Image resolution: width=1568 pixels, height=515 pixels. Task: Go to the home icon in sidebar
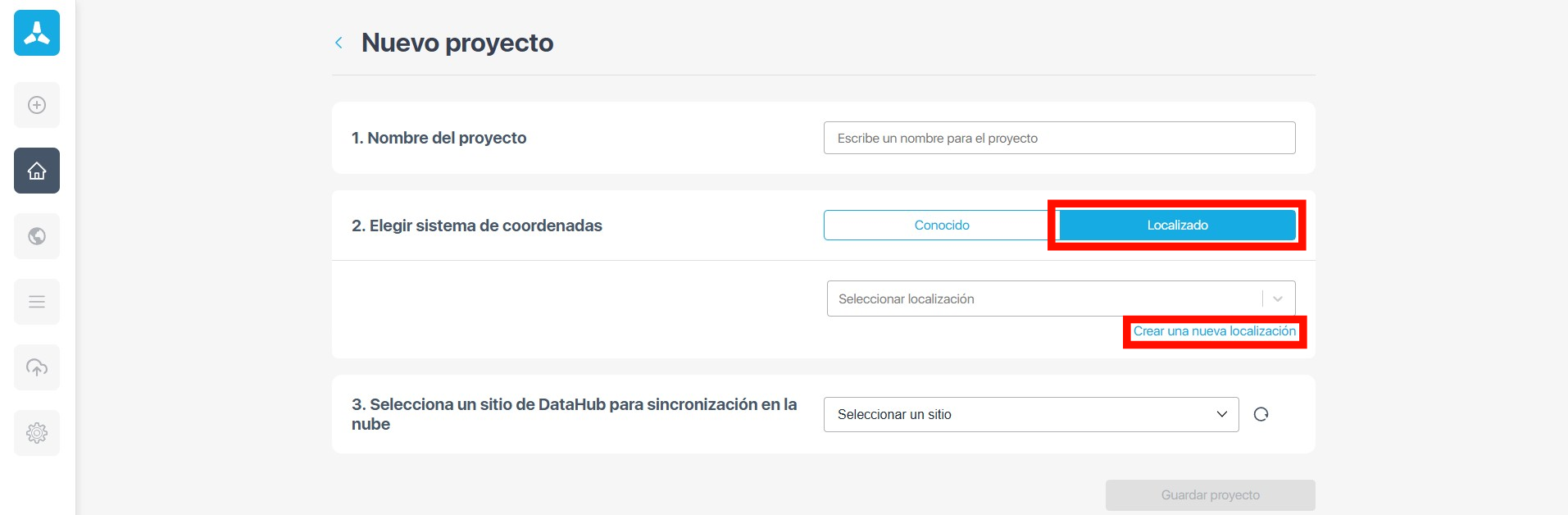click(37, 171)
